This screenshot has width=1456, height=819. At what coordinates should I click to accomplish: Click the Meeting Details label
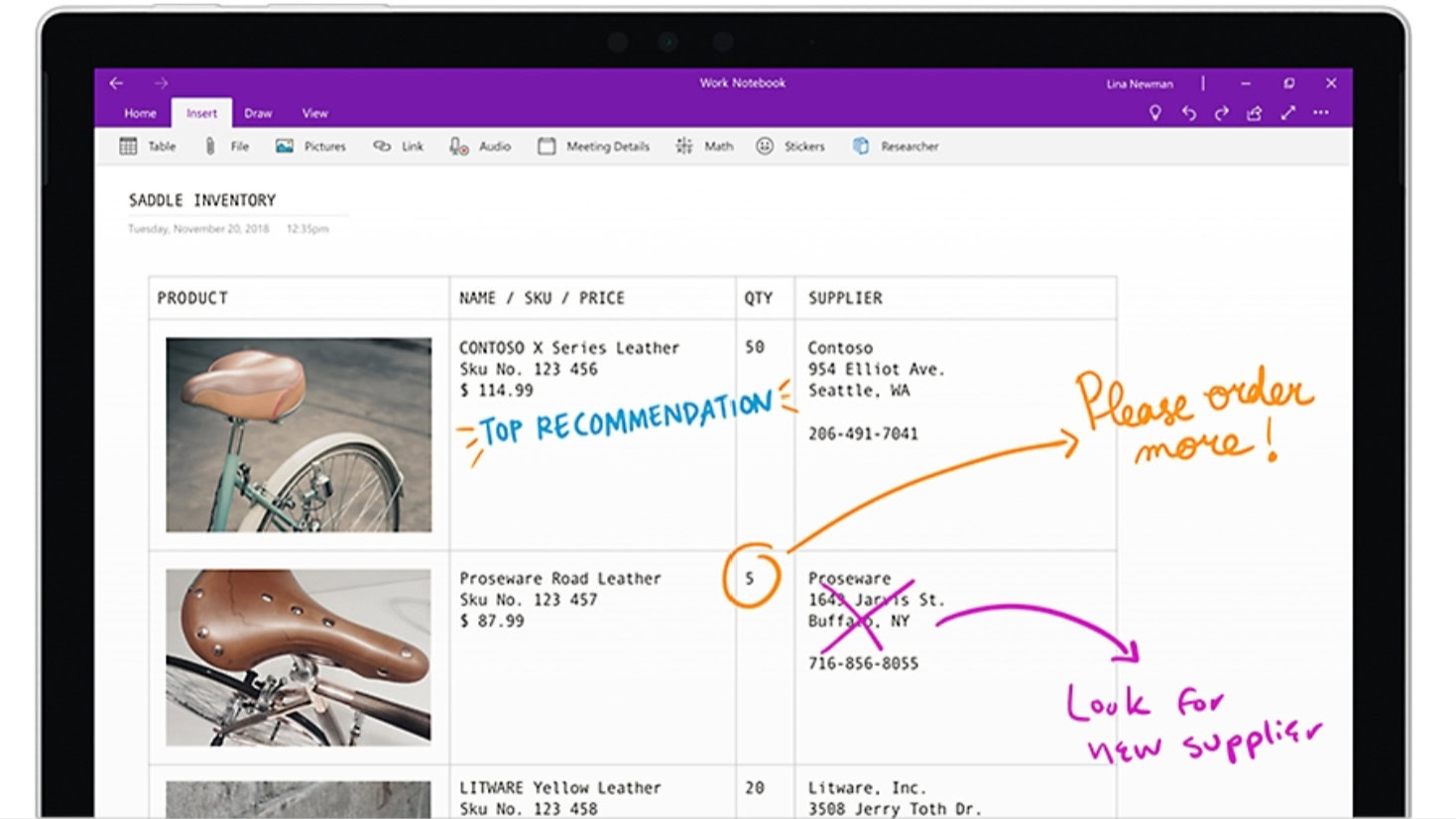pyautogui.click(x=608, y=147)
